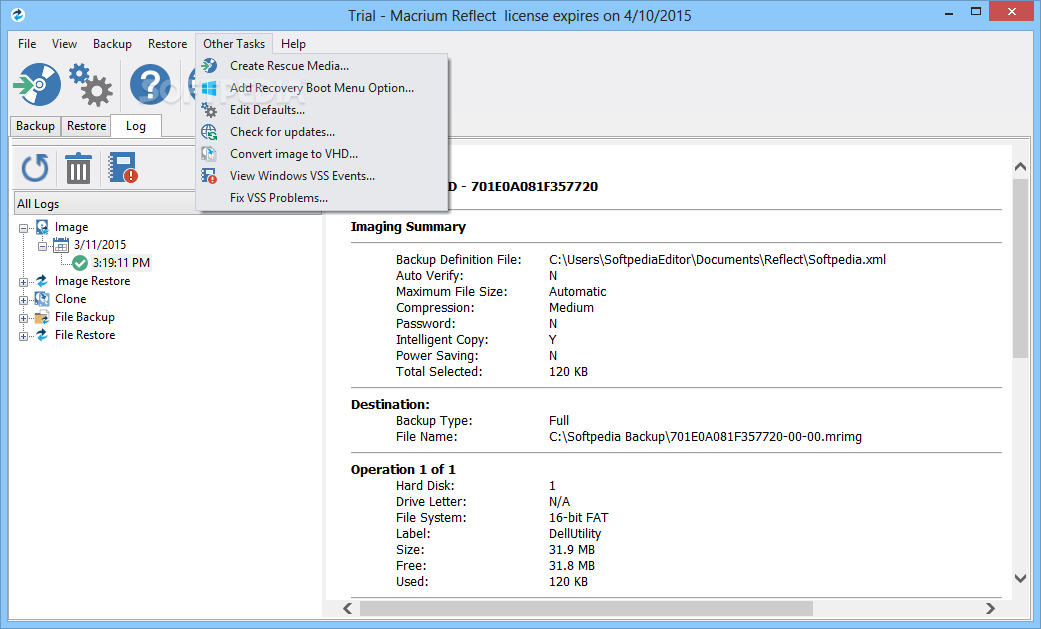
Task: Click the Imaging Summary heading
Action: [408, 227]
